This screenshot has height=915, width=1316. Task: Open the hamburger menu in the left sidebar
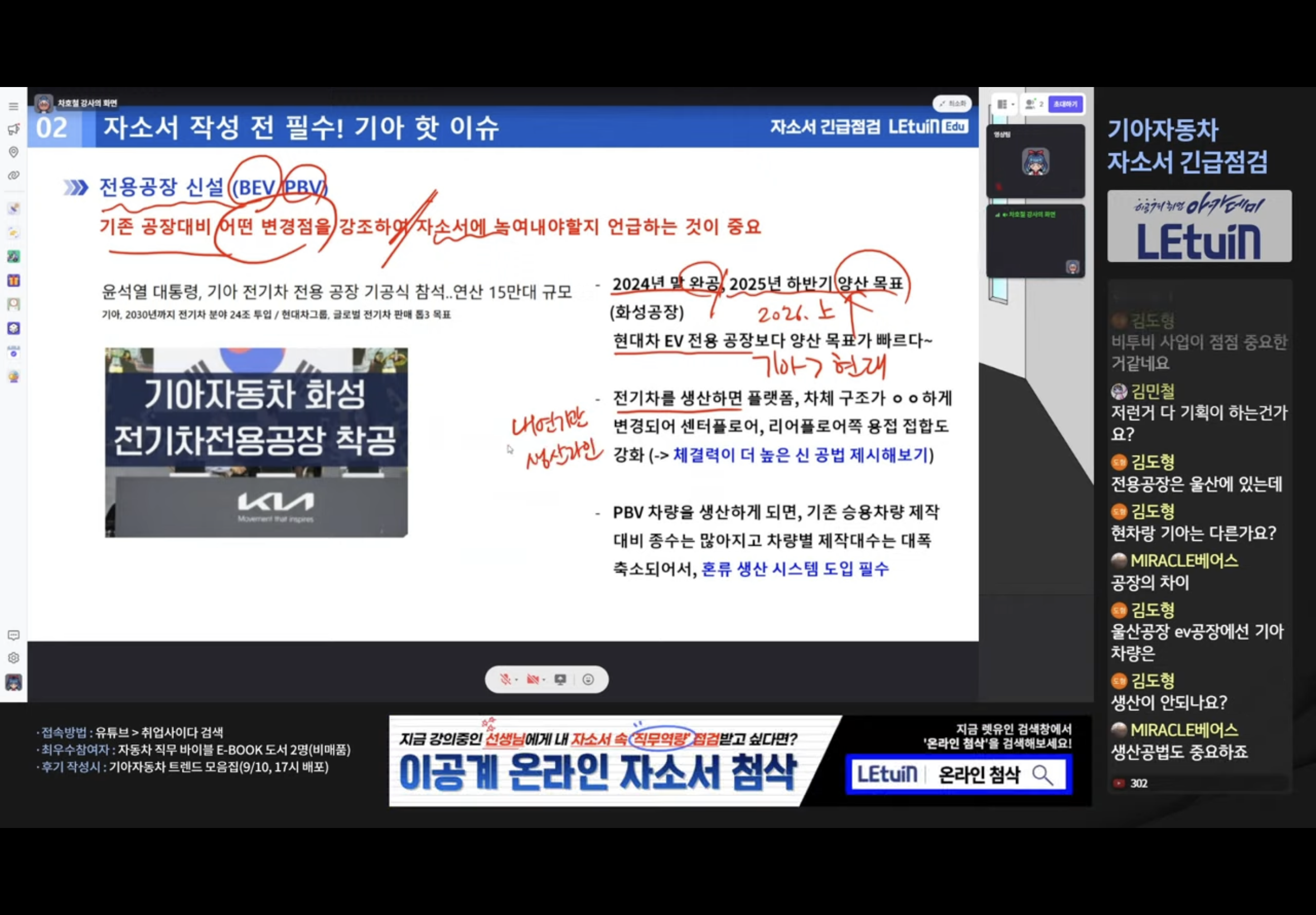point(14,107)
